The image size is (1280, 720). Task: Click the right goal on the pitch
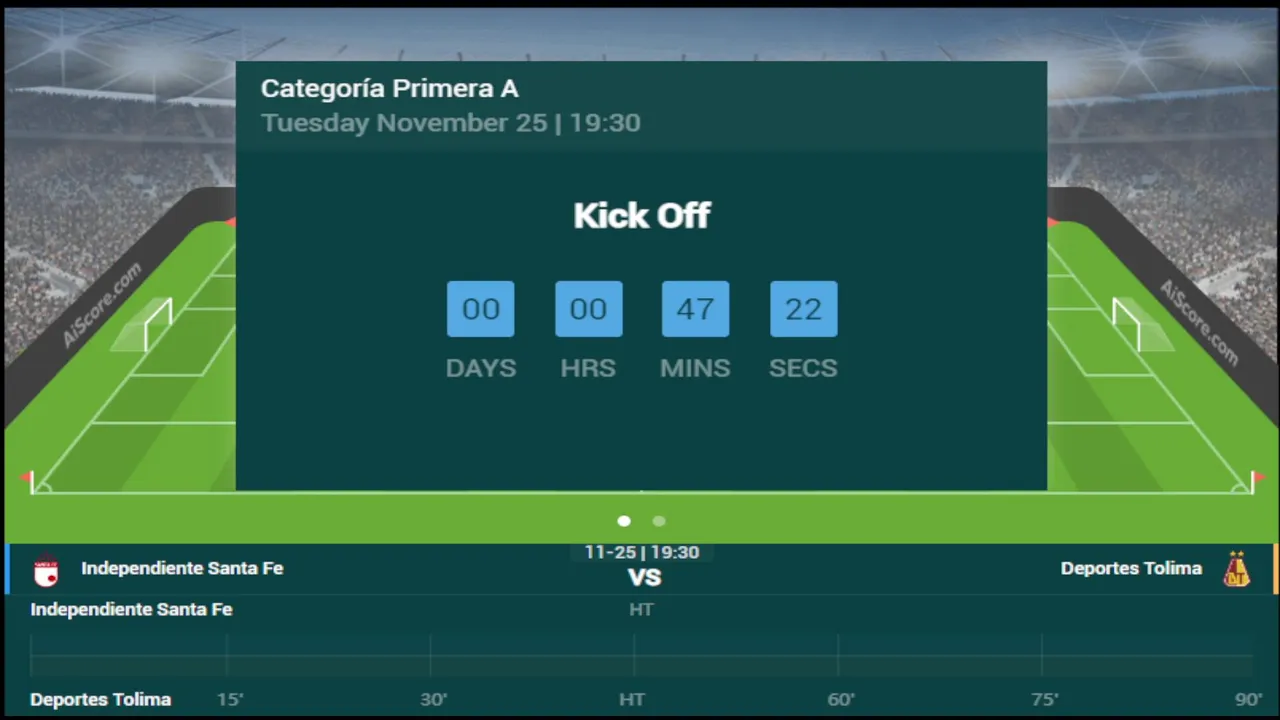[1126, 324]
